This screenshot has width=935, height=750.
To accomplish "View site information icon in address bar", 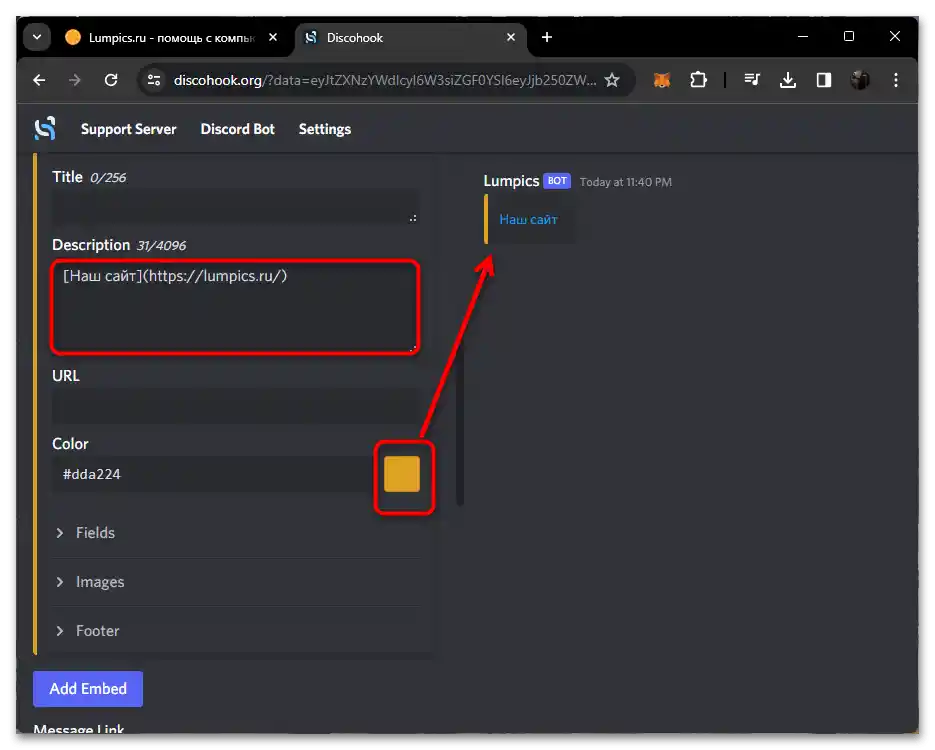I will click(154, 80).
